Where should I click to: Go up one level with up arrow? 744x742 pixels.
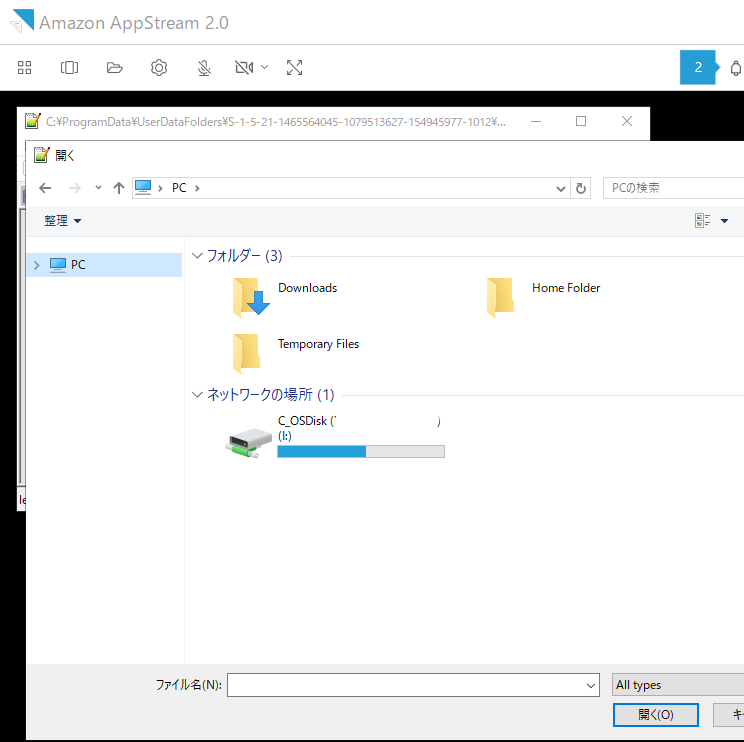coord(119,188)
